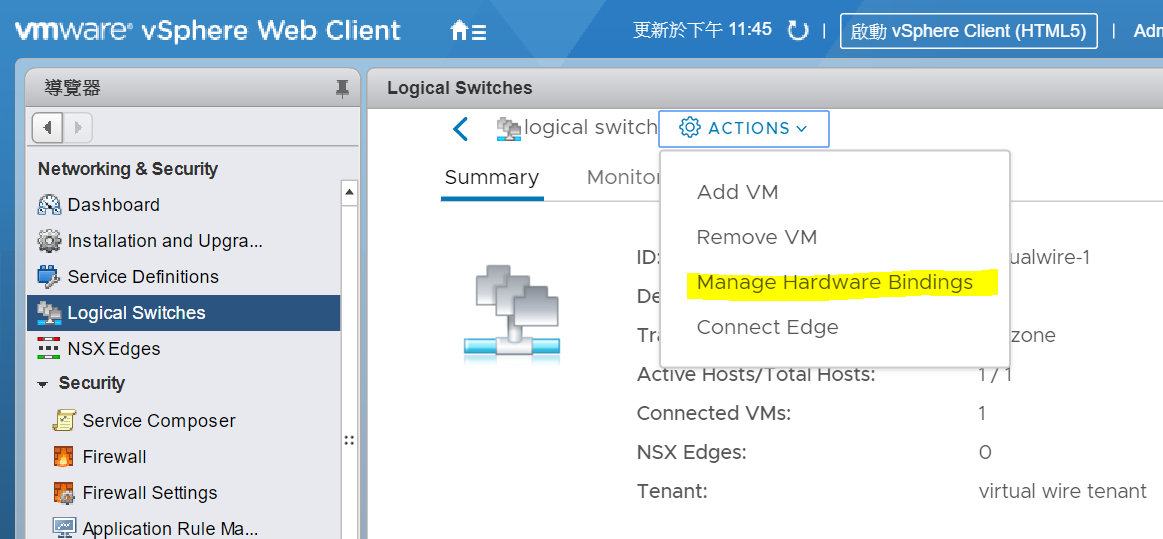Pin the navigator panel with pushpin icon
1163x539 pixels.
click(342, 89)
